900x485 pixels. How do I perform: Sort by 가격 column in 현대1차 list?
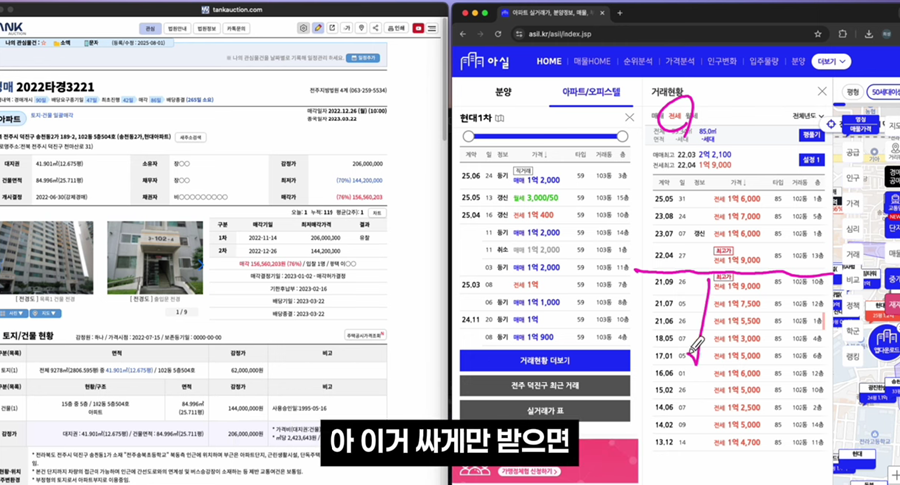point(539,155)
